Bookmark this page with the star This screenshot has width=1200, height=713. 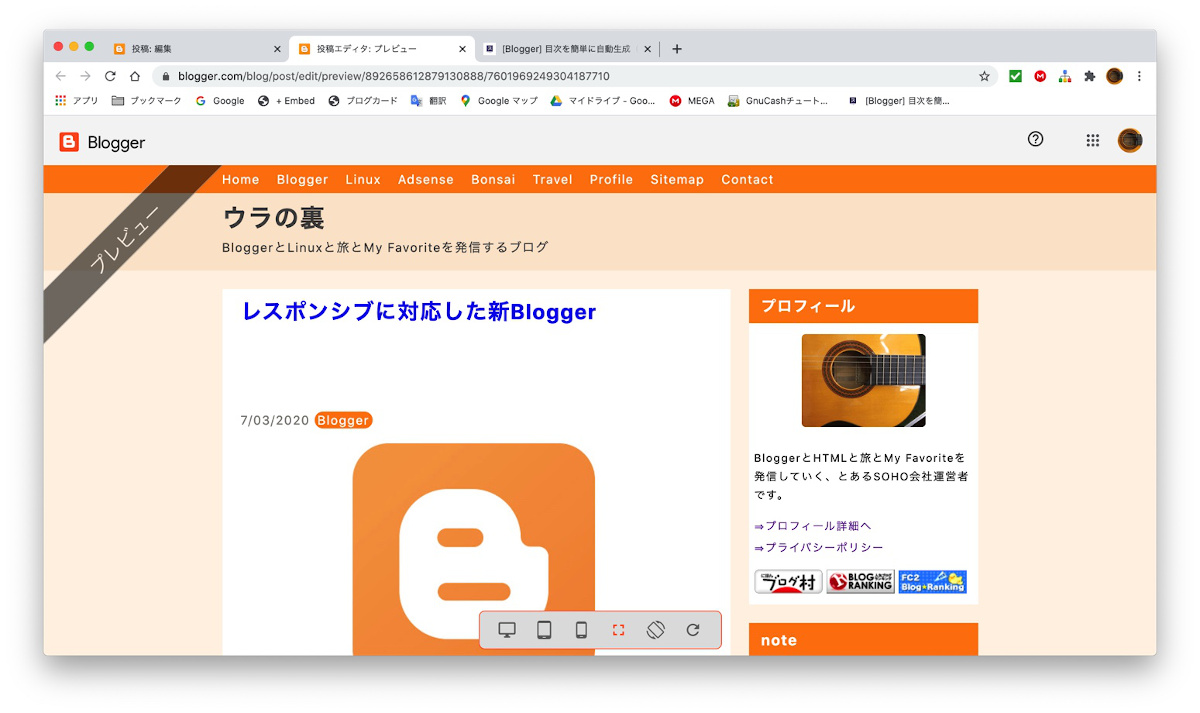point(984,76)
